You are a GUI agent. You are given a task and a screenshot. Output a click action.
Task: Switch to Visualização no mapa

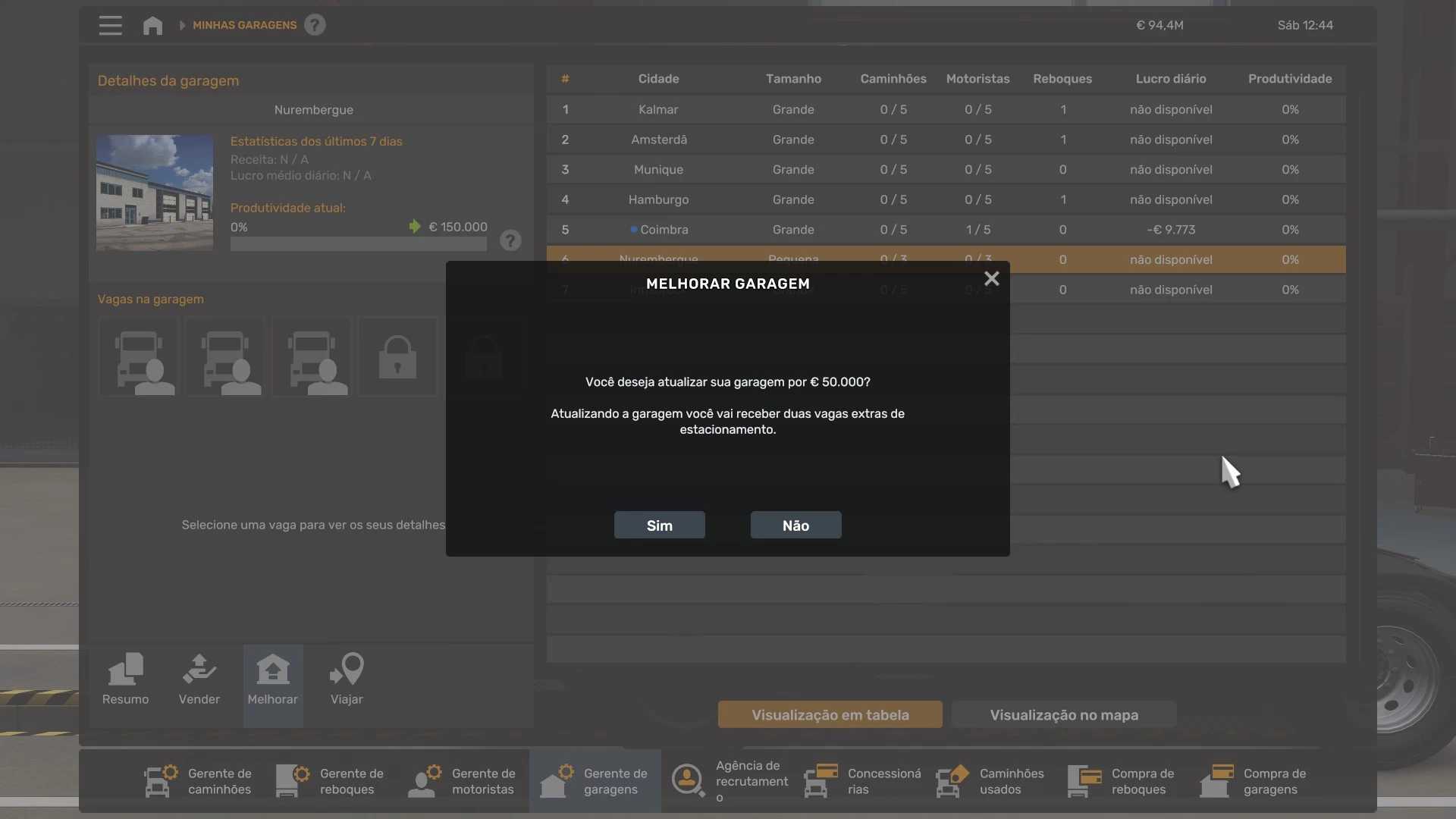pos(1063,715)
